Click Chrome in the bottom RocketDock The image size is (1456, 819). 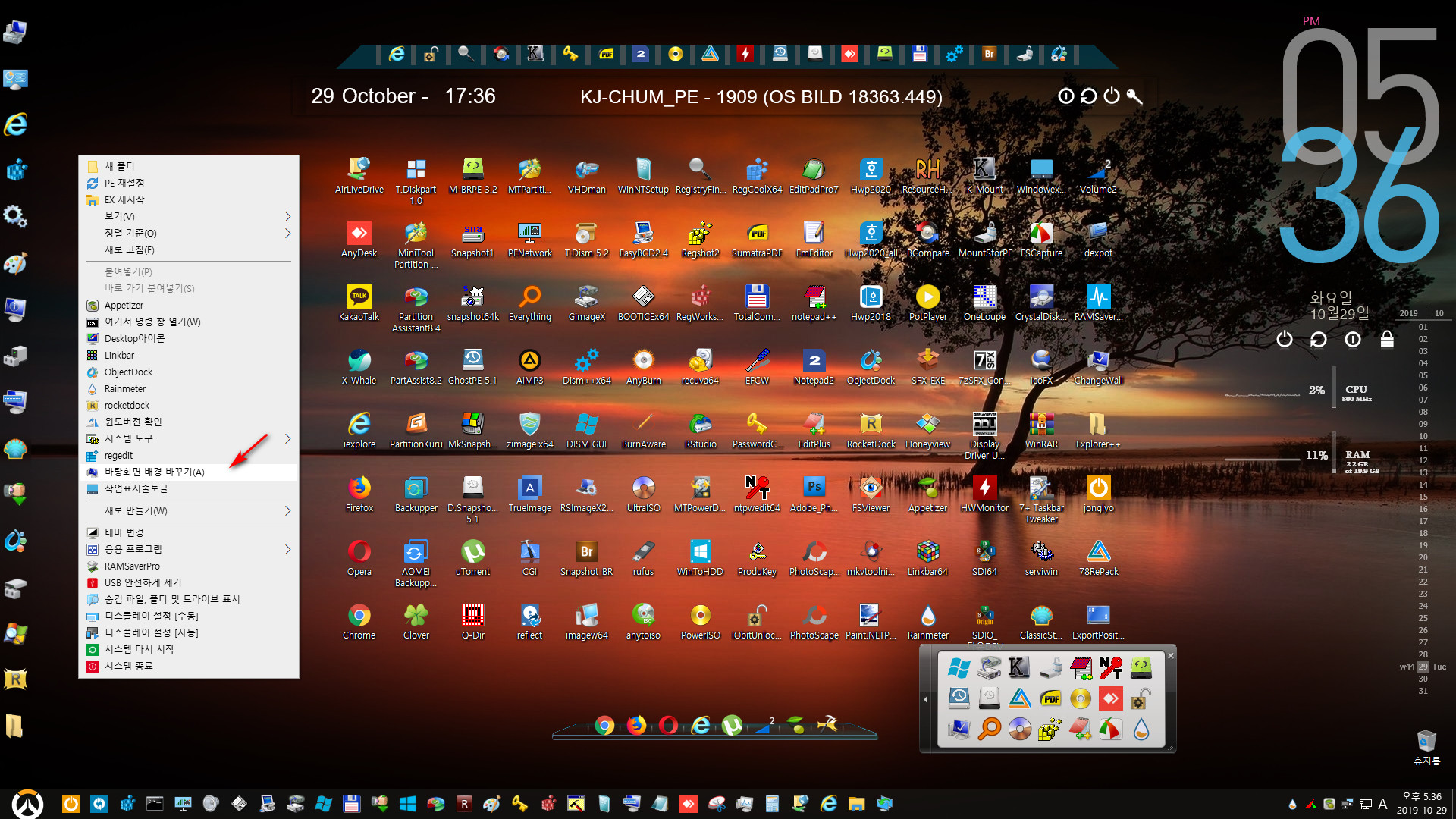[x=604, y=726]
